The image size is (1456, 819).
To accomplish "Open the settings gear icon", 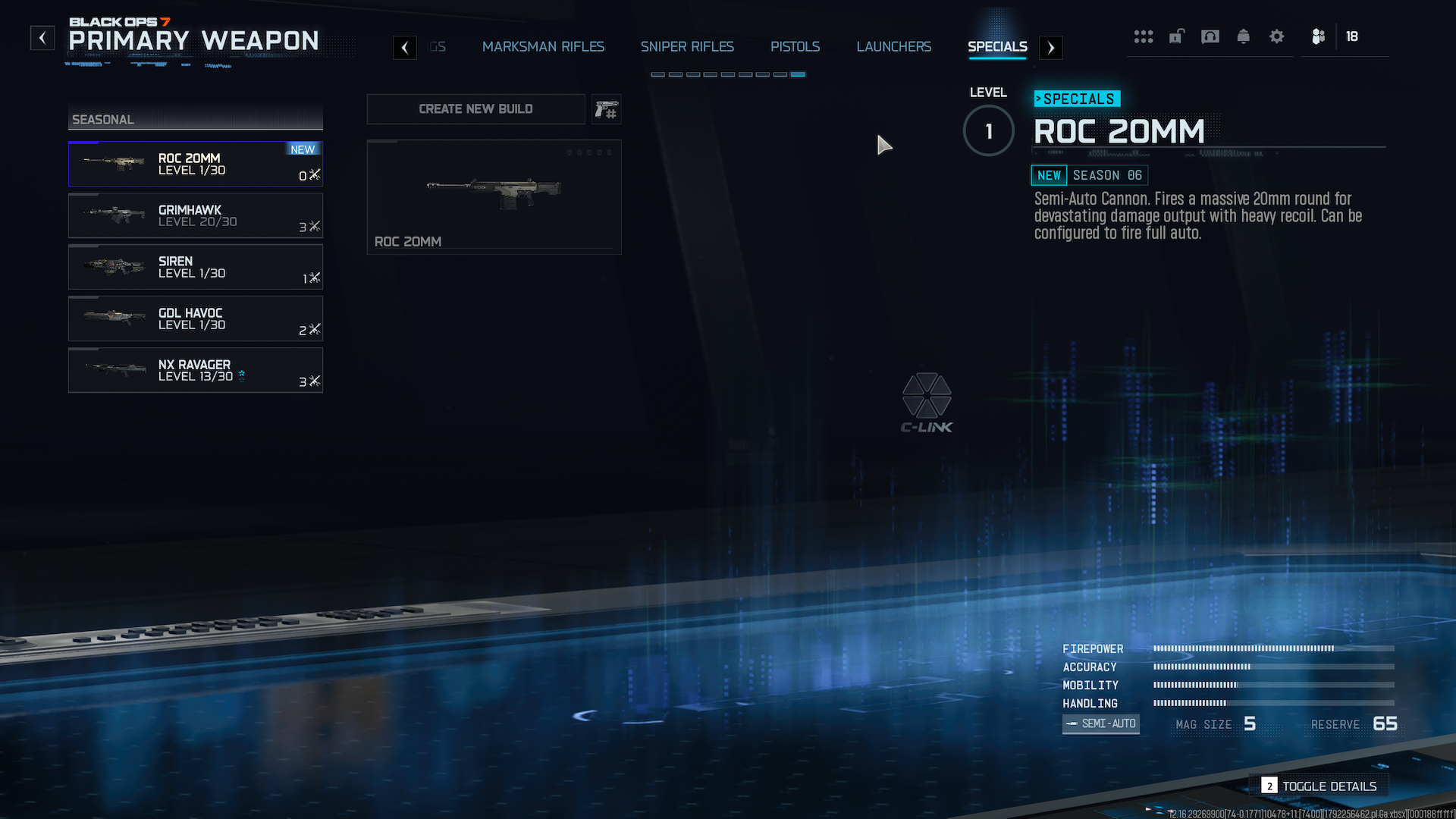I will (1277, 36).
